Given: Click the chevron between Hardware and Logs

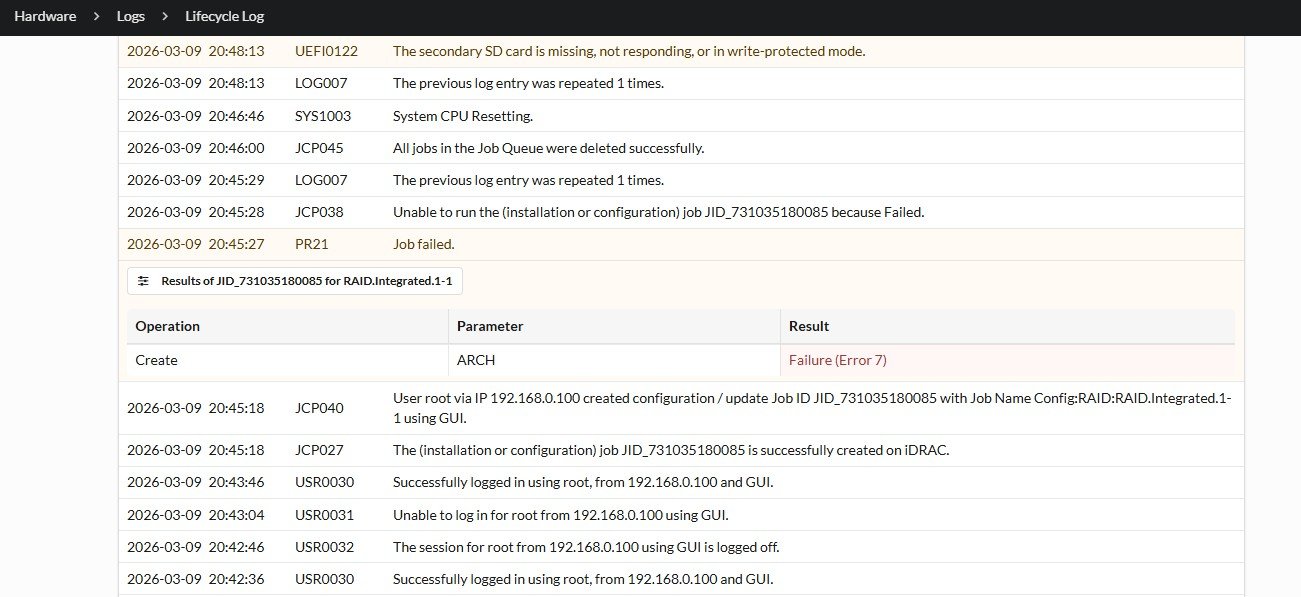Looking at the screenshot, I should click(x=97, y=16).
